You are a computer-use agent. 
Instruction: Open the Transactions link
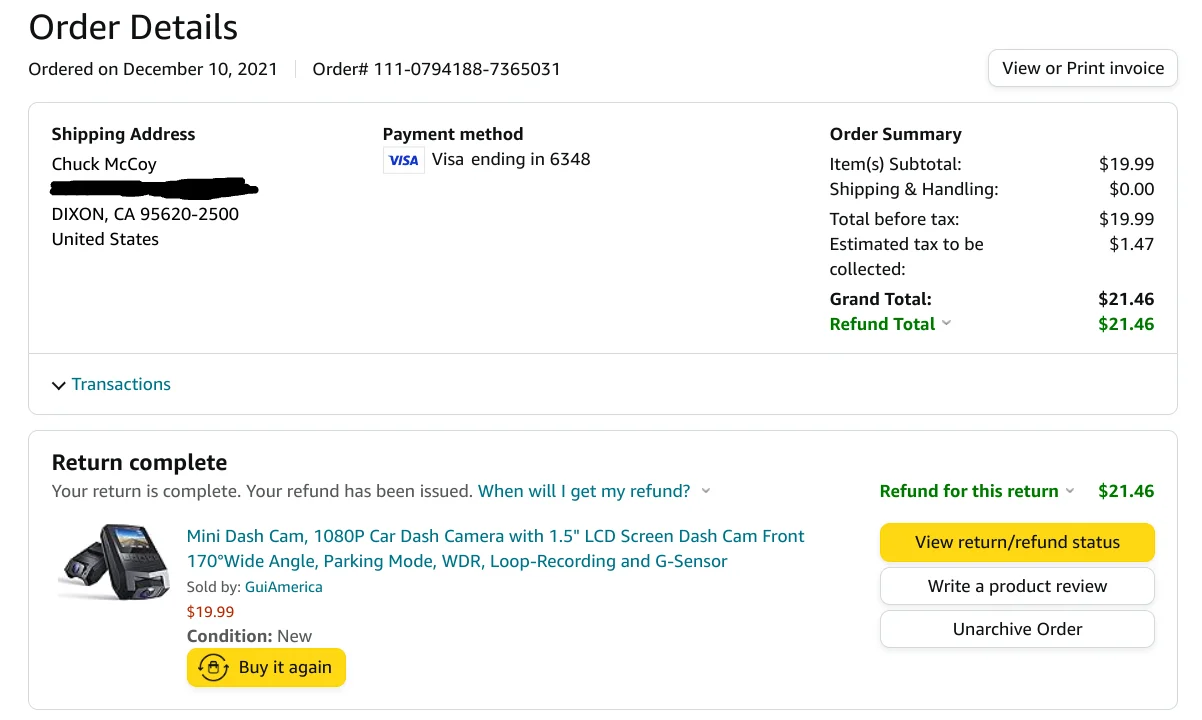pos(121,384)
